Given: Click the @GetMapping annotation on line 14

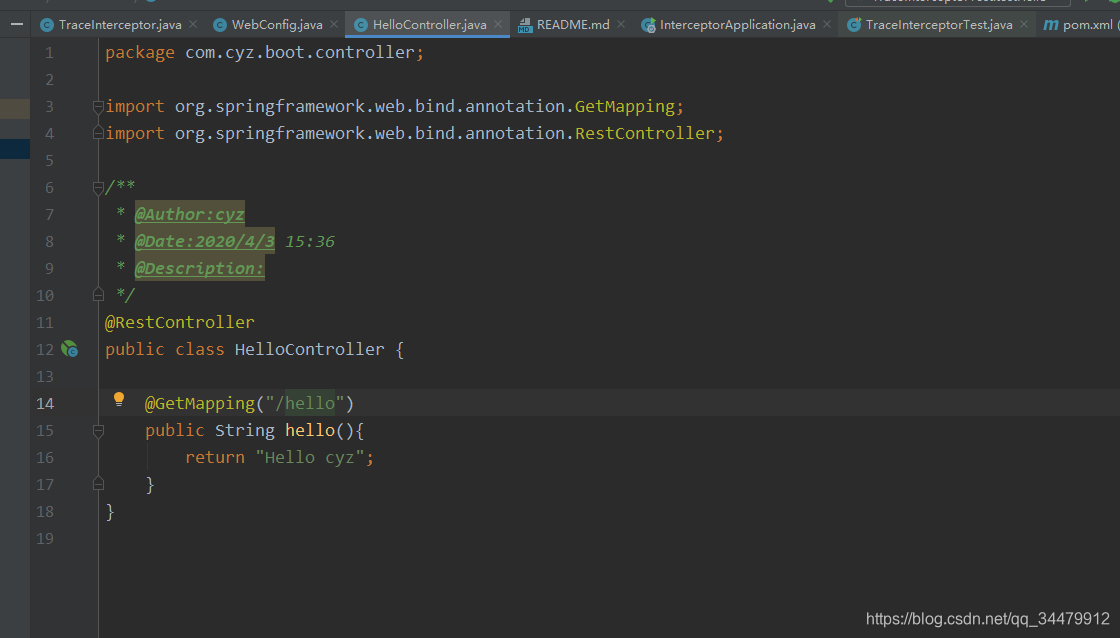Looking at the screenshot, I should (199, 404).
